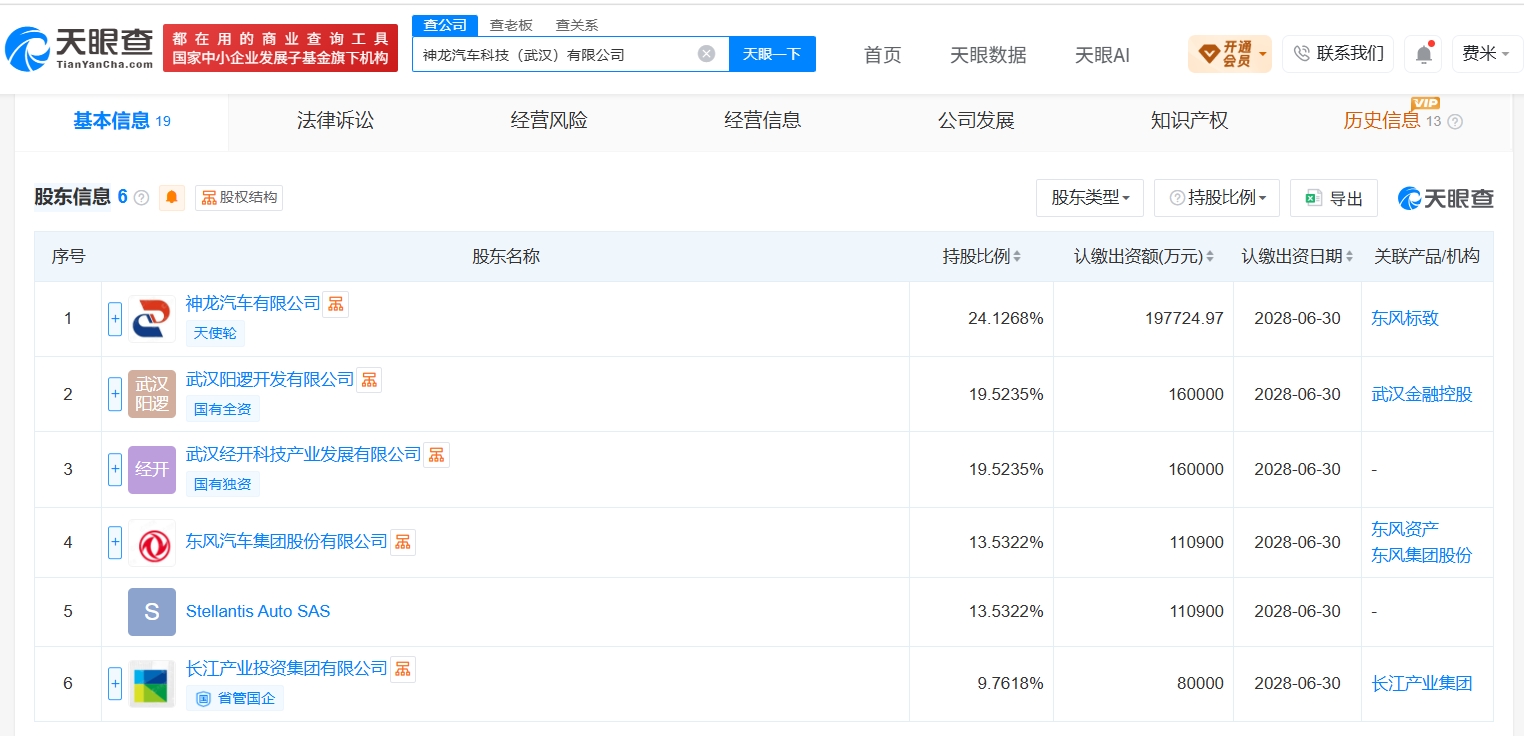Select the 查公司 search tab
This screenshot has width=1524, height=736.
[445, 26]
